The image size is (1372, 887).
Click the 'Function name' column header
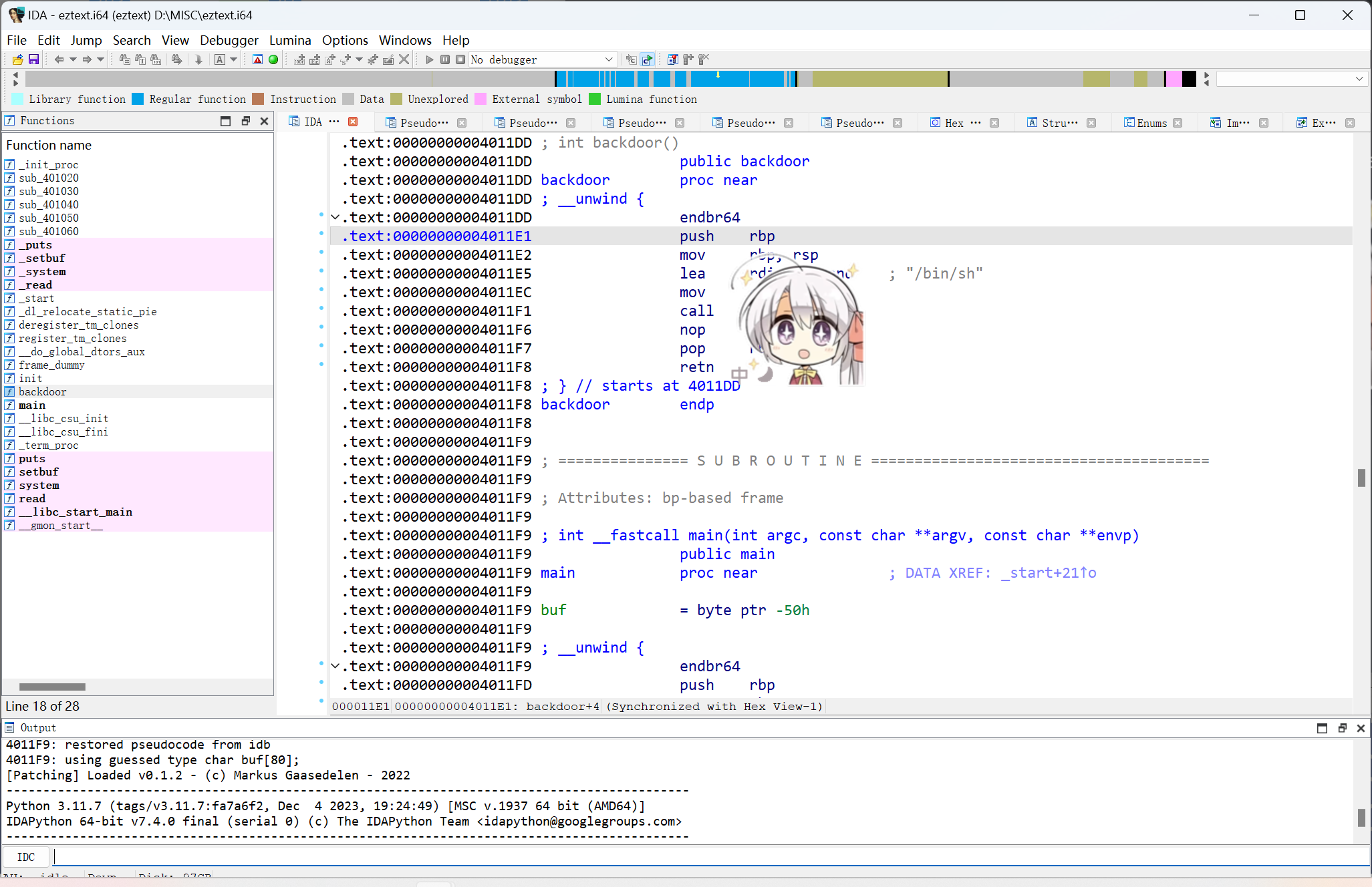[49, 145]
